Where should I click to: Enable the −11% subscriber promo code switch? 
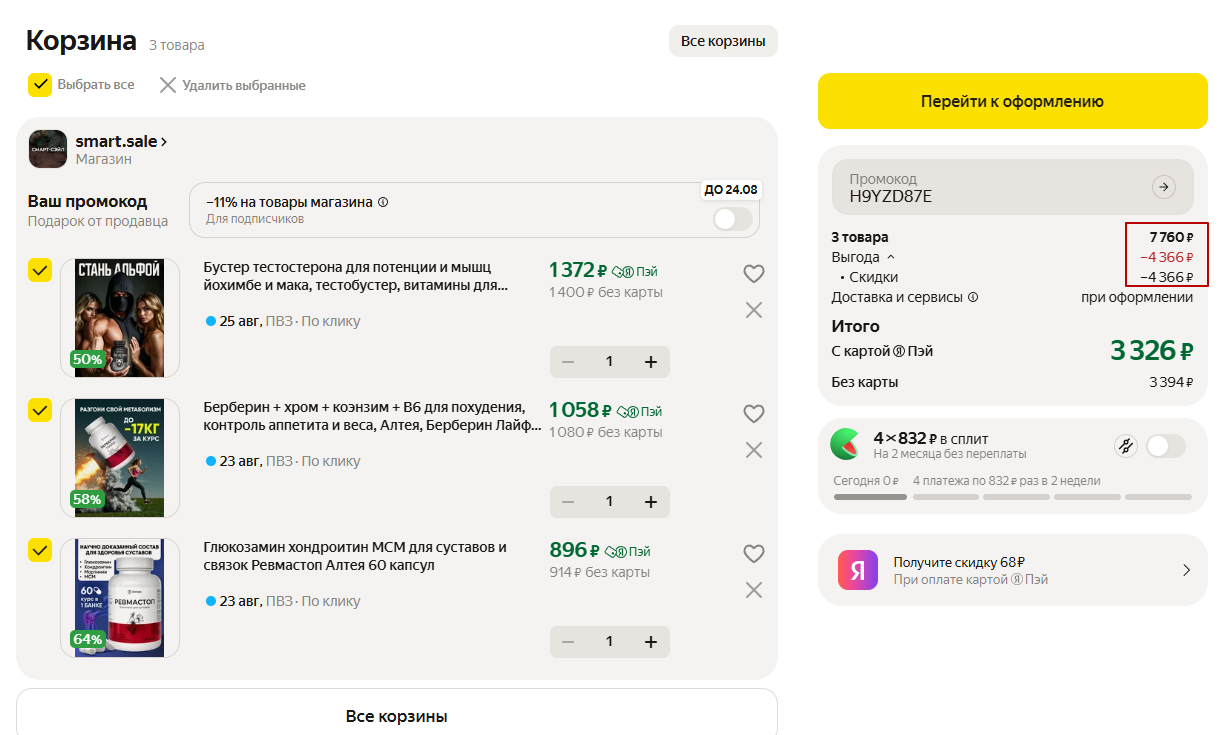(x=732, y=219)
